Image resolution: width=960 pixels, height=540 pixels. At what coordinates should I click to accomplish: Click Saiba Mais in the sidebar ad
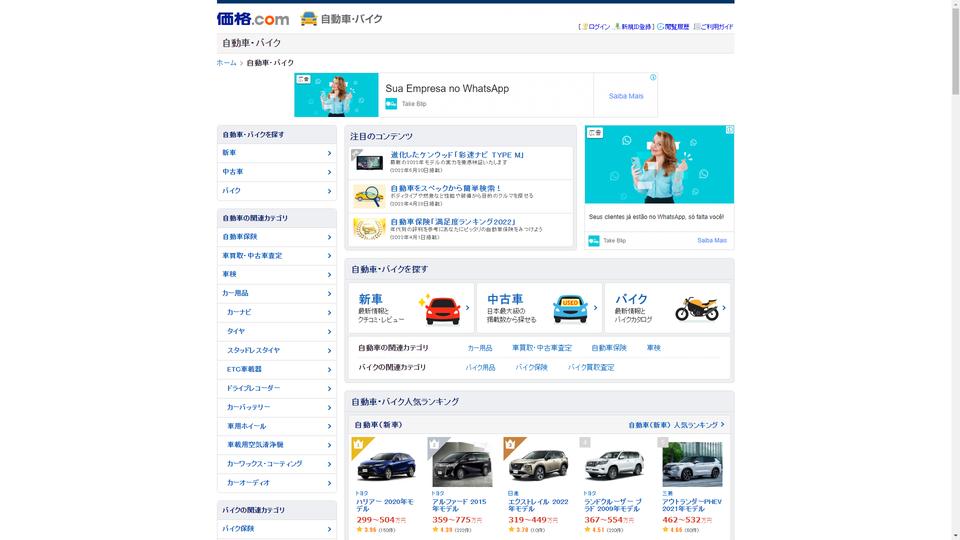click(711, 241)
